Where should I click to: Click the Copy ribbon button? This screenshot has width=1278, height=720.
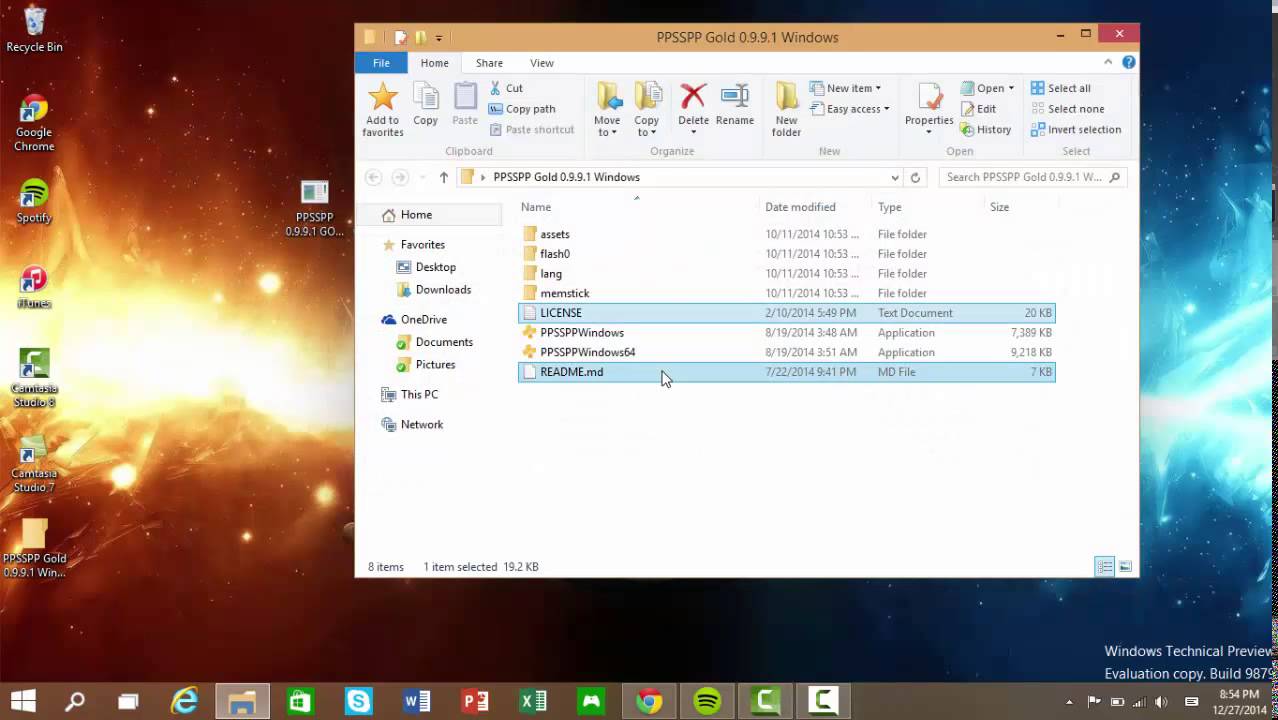pyautogui.click(x=426, y=105)
